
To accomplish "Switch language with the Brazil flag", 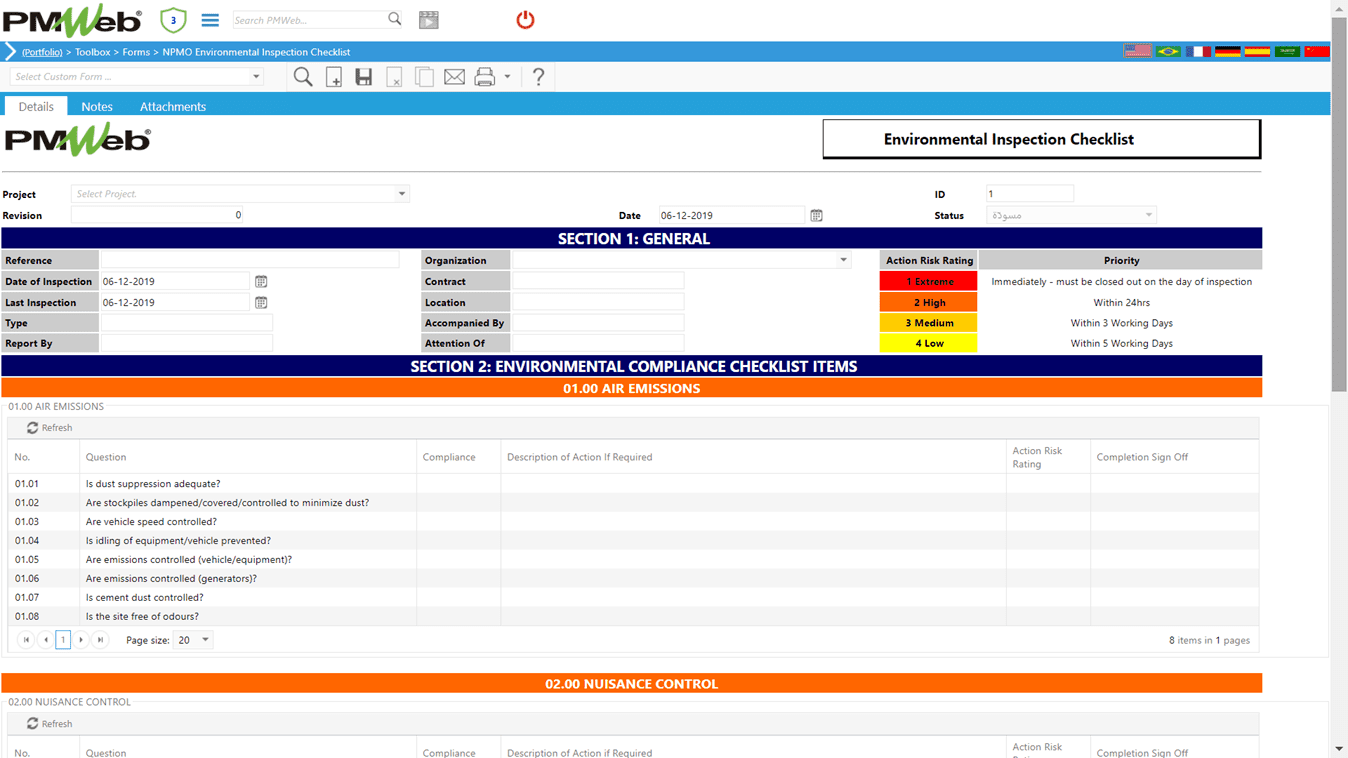I will pyautogui.click(x=1167, y=51).
